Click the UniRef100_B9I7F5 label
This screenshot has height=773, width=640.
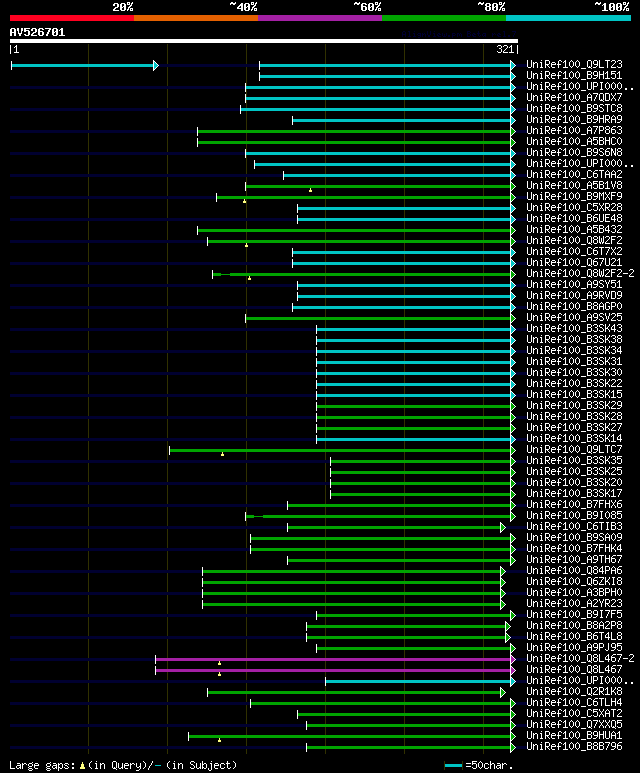click(574, 614)
